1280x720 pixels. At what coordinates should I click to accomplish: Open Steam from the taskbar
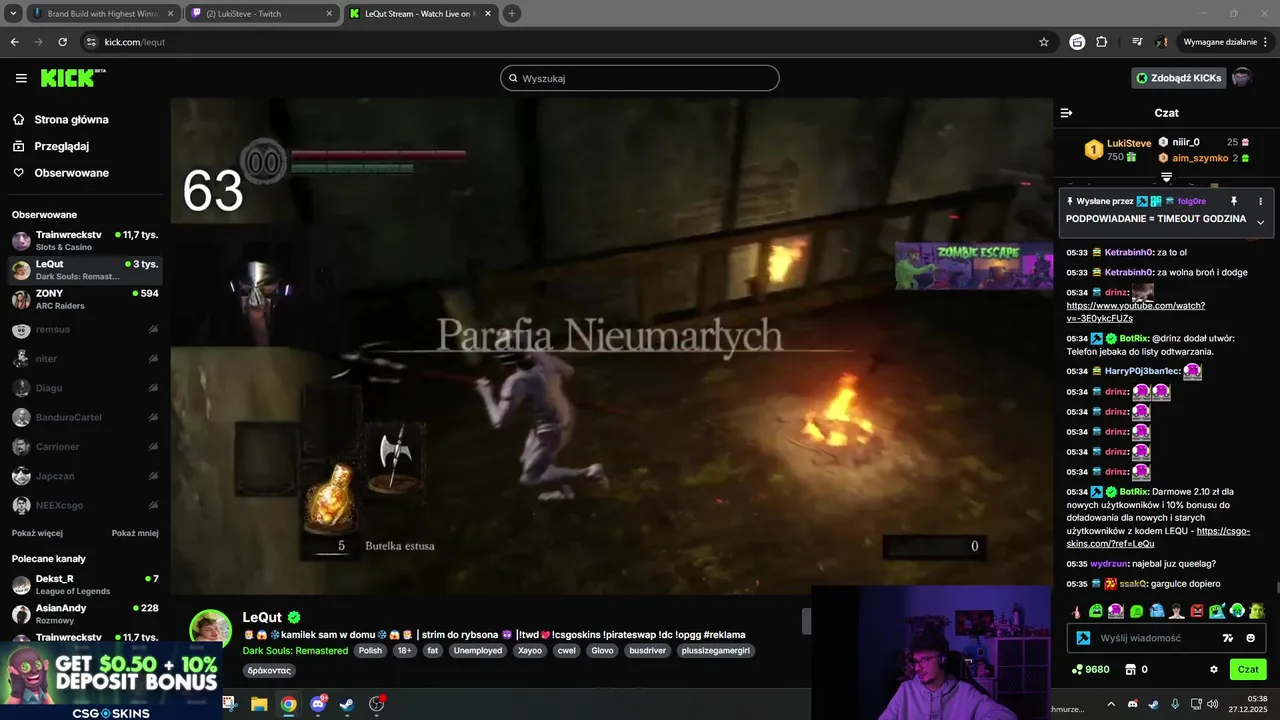point(346,704)
